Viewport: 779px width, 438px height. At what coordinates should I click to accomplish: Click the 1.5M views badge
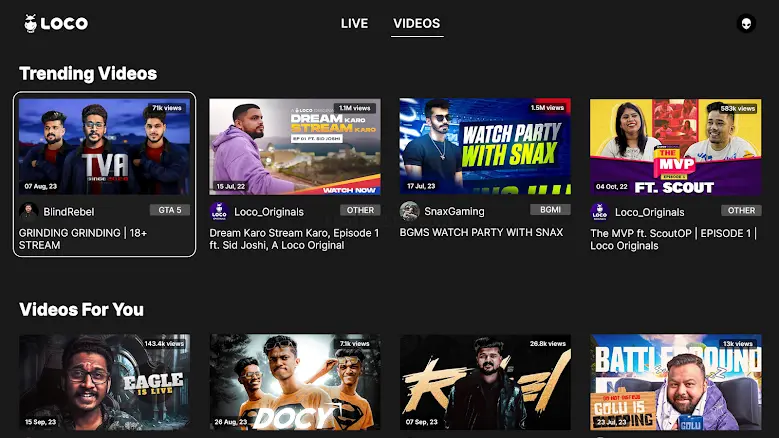point(547,107)
